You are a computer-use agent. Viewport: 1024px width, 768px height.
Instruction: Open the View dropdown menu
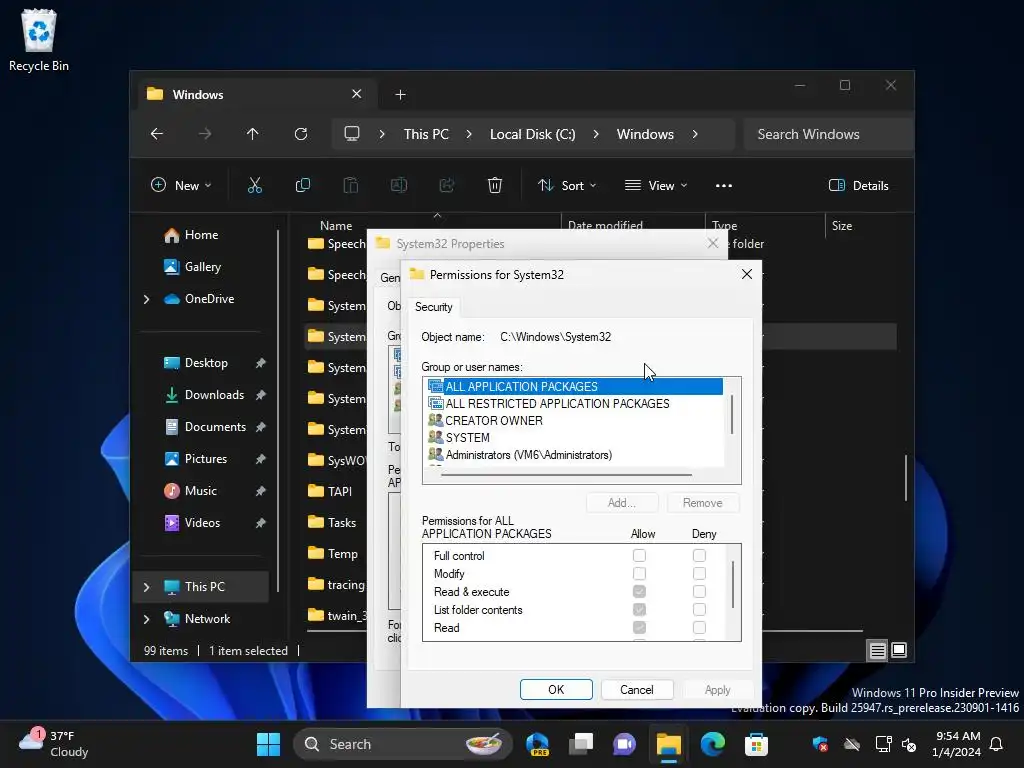pyautogui.click(x=656, y=185)
